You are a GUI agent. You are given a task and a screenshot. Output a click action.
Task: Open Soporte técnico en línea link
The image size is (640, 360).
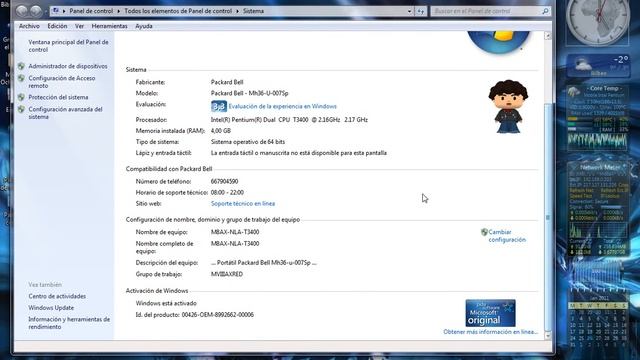coord(243,204)
